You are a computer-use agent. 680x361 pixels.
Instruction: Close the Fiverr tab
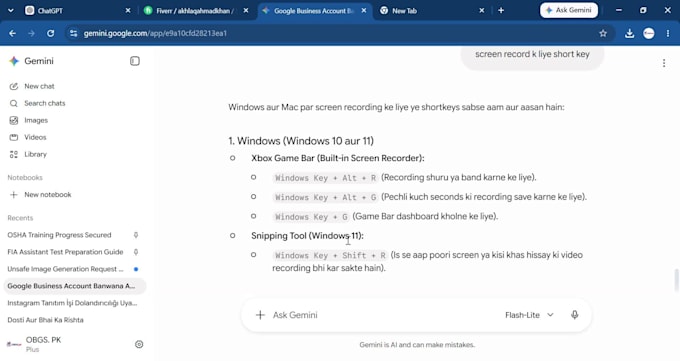tap(246, 10)
